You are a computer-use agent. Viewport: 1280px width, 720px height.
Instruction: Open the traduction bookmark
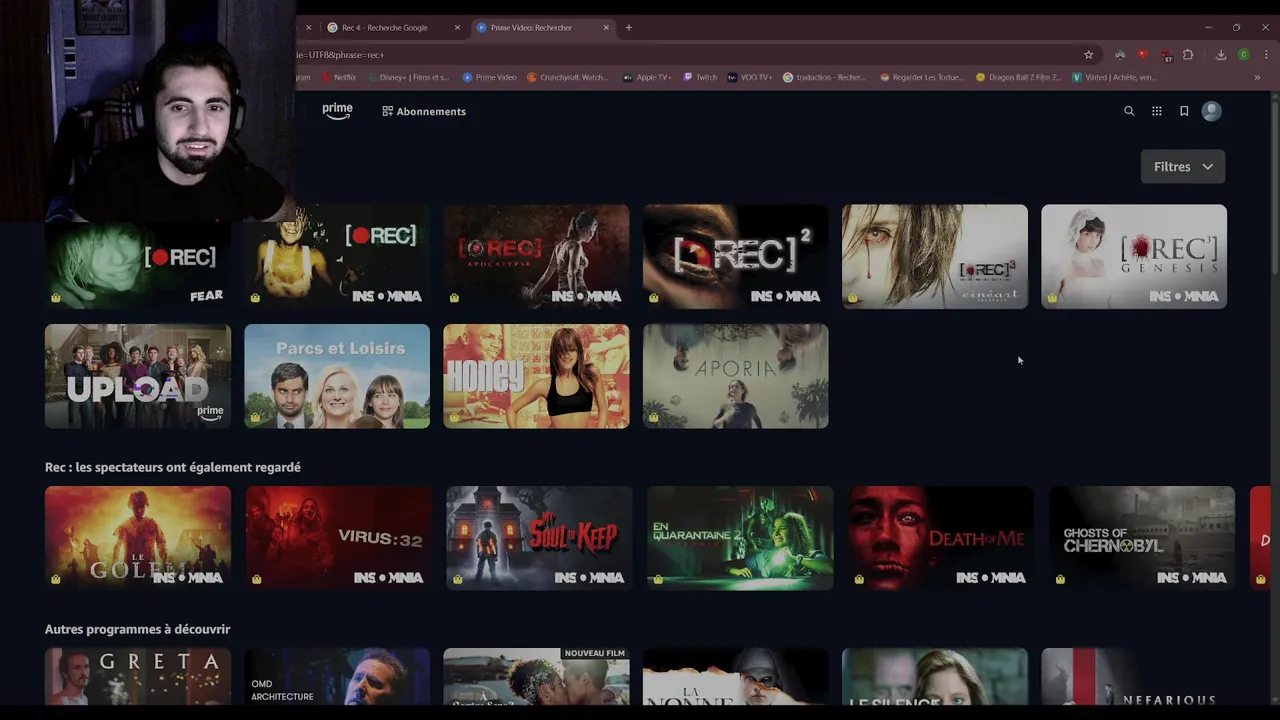click(825, 77)
